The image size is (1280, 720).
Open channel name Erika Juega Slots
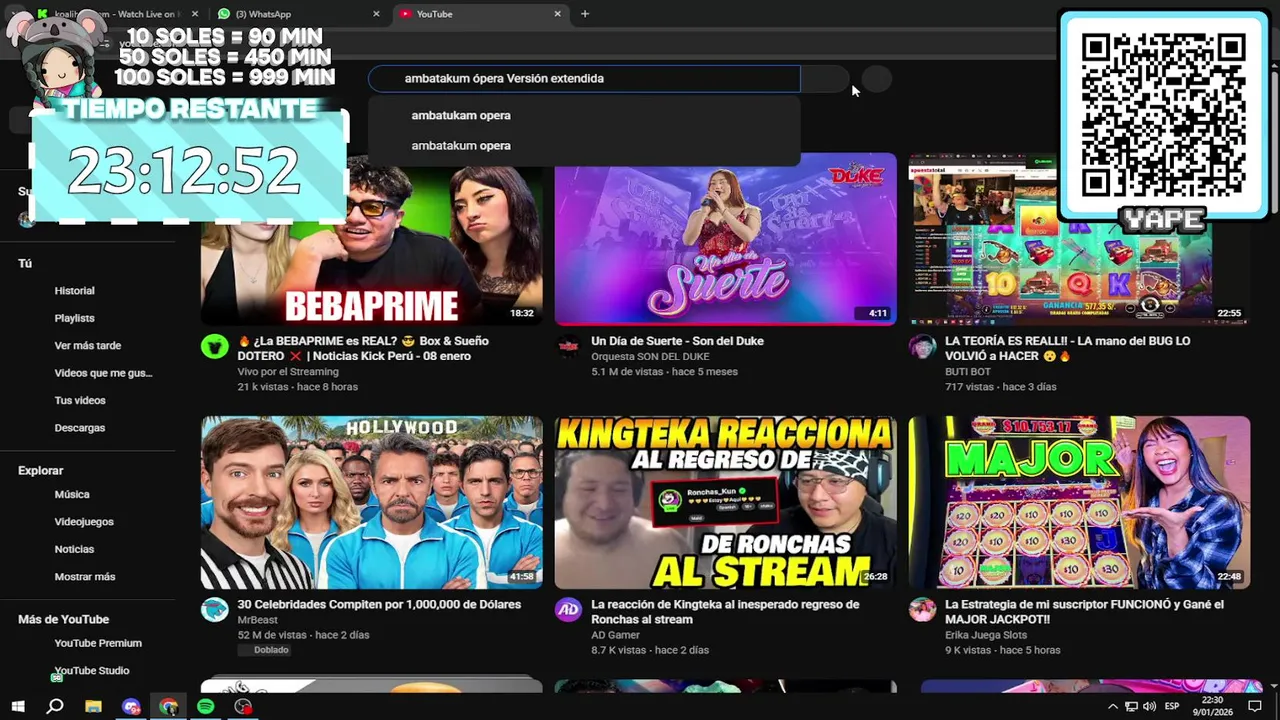coord(986,635)
